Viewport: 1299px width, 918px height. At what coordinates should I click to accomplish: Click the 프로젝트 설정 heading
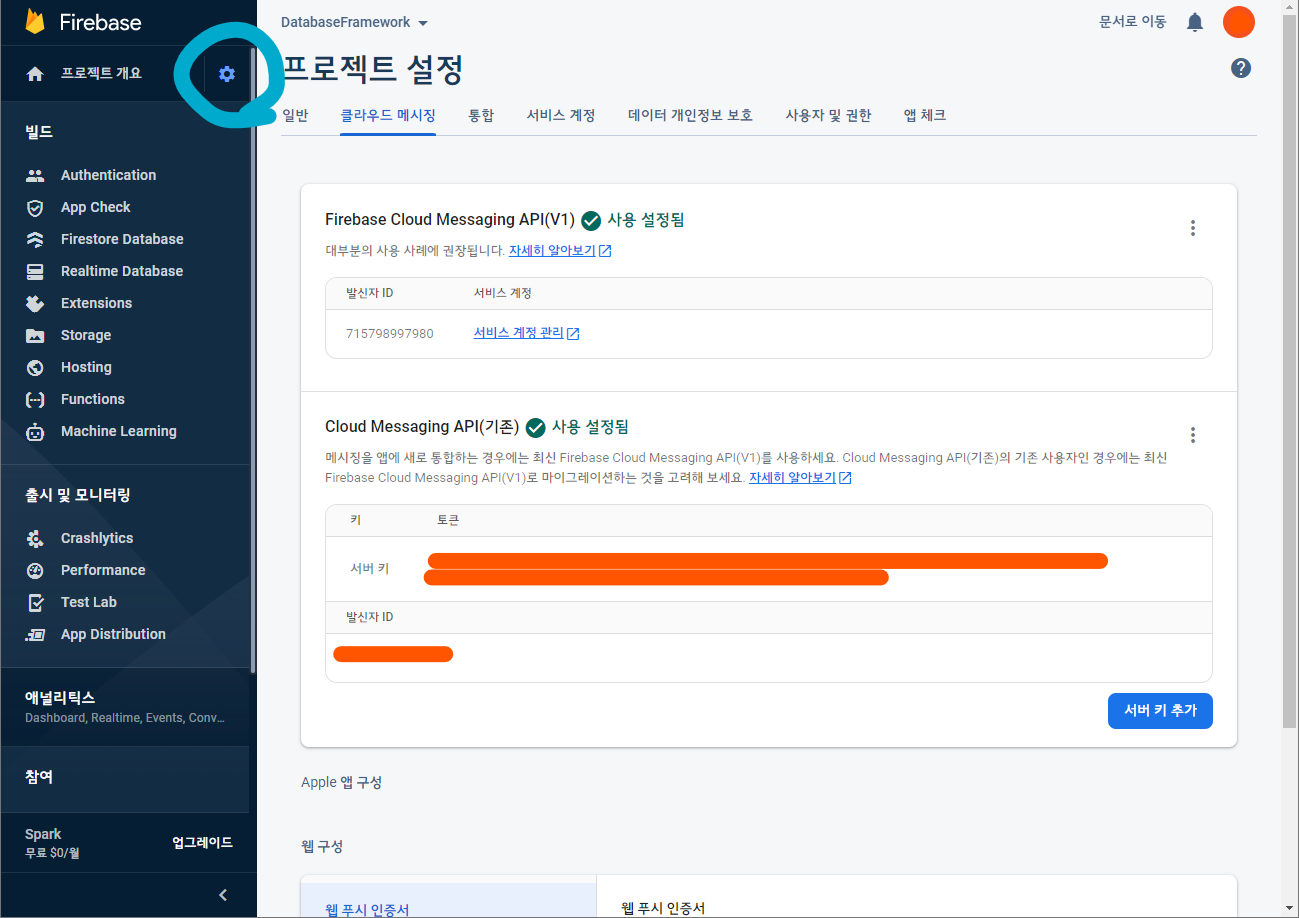coord(372,69)
